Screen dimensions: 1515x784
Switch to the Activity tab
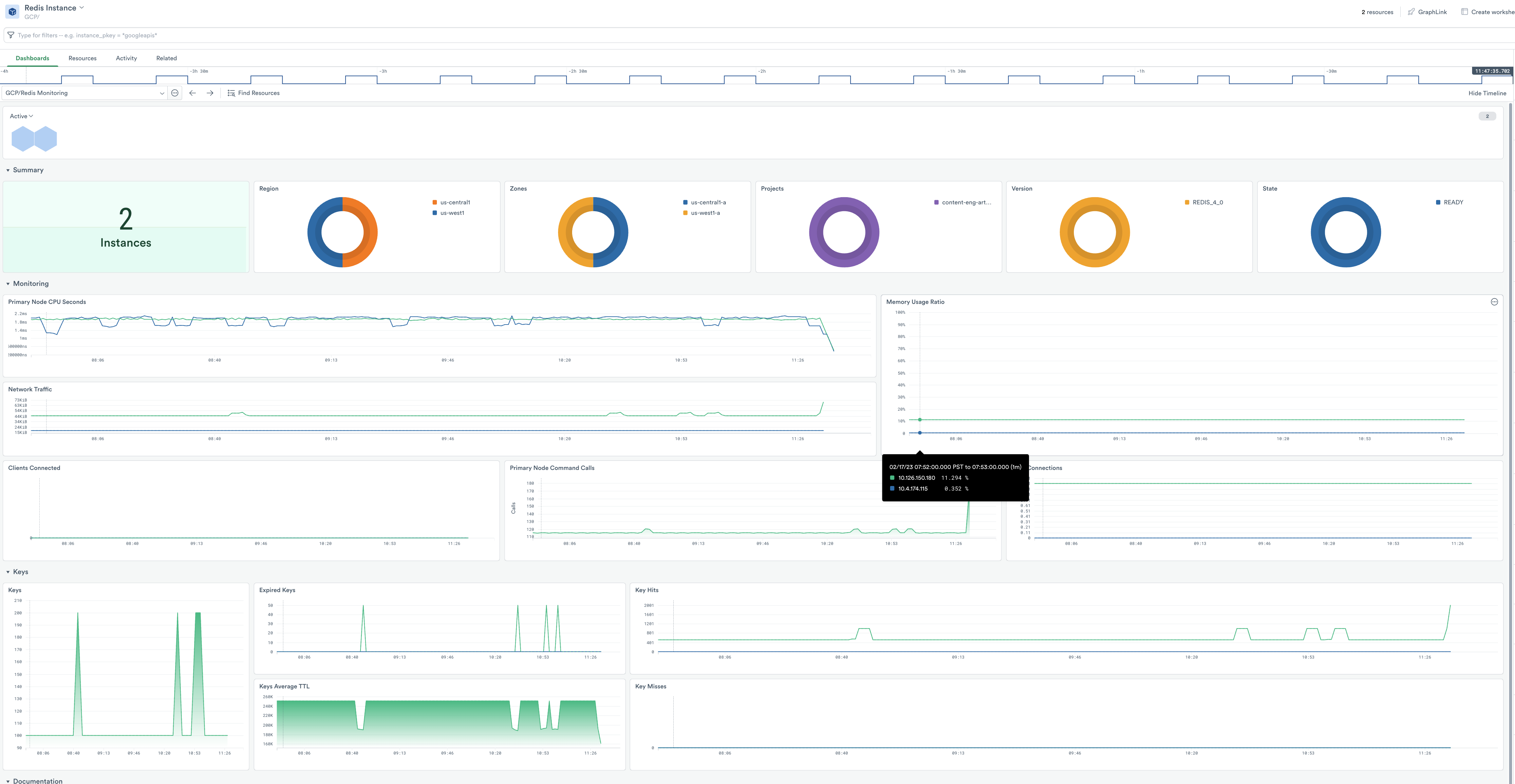pos(126,58)
